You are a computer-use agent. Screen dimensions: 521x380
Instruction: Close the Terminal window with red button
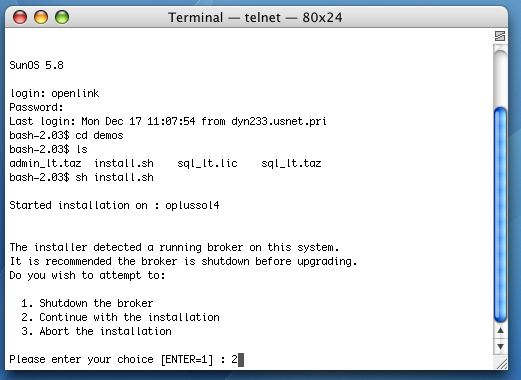[20, 17]
